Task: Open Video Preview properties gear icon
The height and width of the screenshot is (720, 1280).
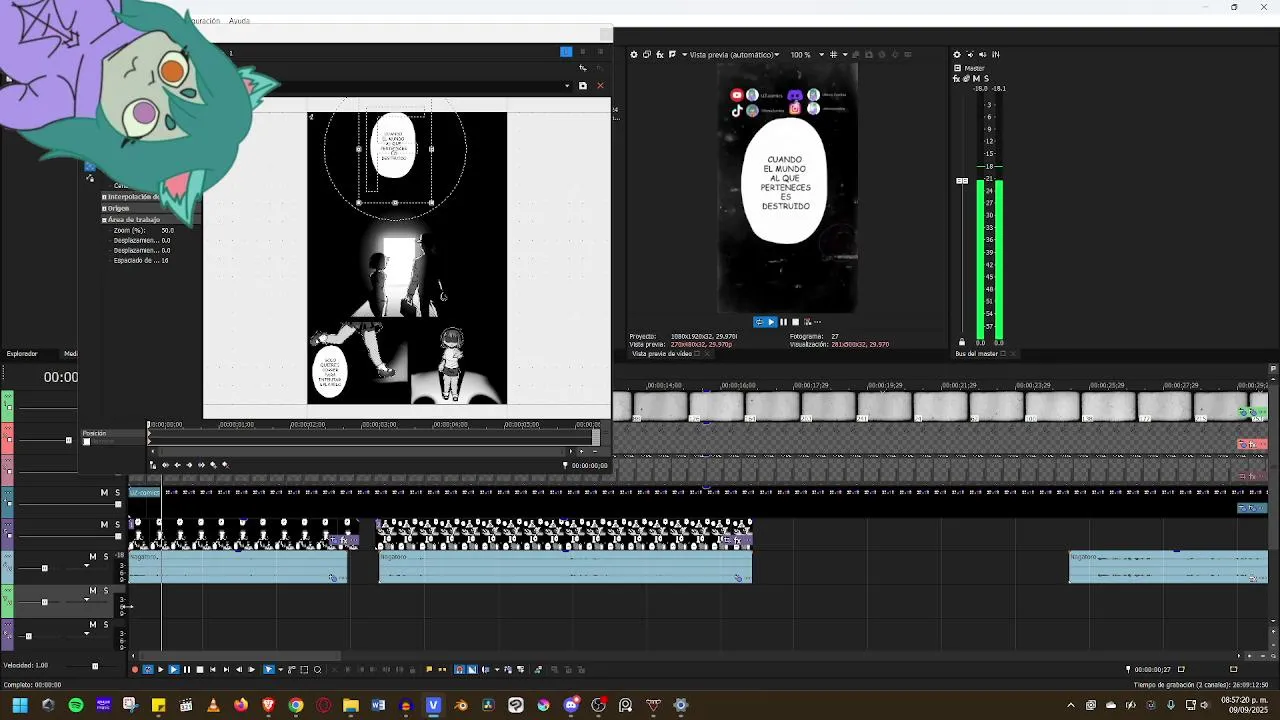Action: pos(634,54)
